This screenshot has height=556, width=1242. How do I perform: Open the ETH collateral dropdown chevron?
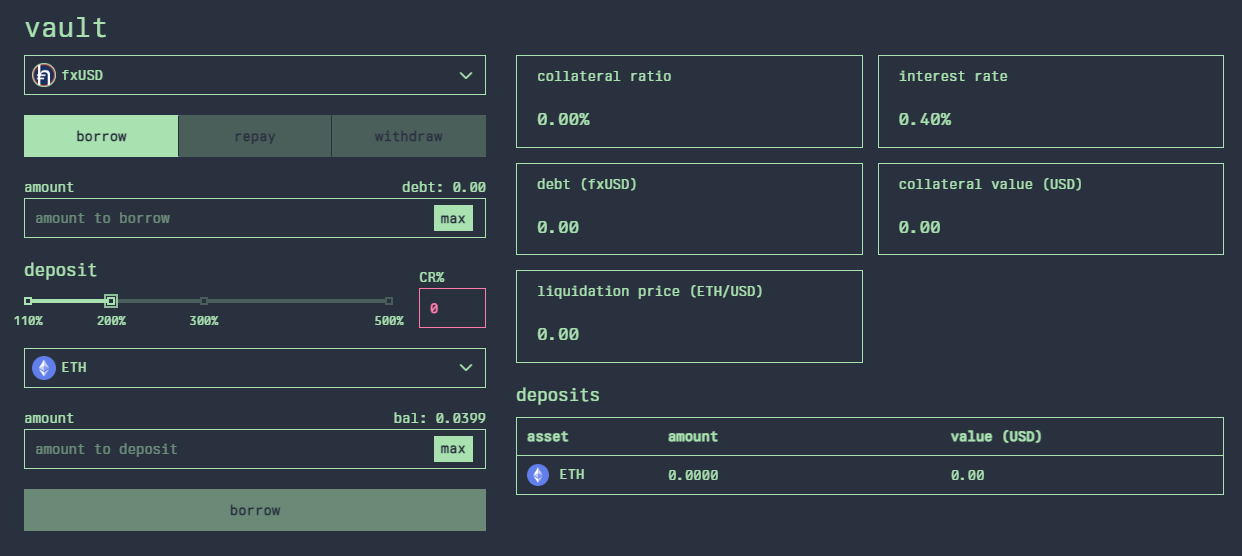pyautogui.click(x=465, y=368)
